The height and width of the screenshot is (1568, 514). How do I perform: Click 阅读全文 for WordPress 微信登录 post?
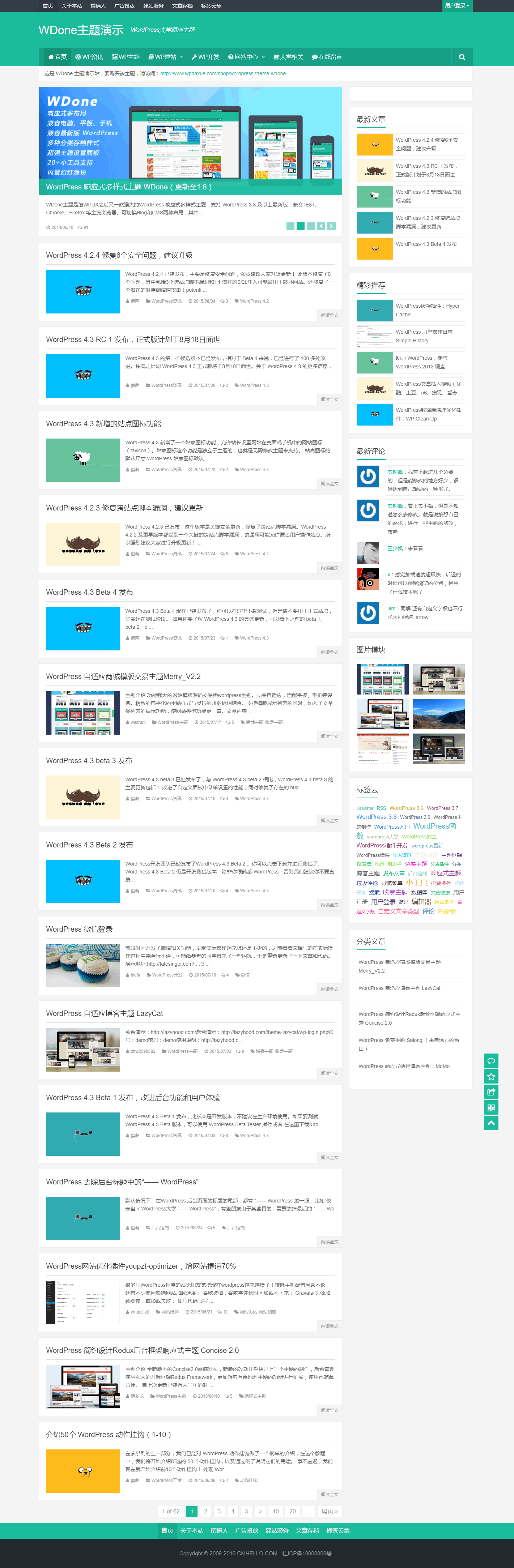tap(330, 988)
